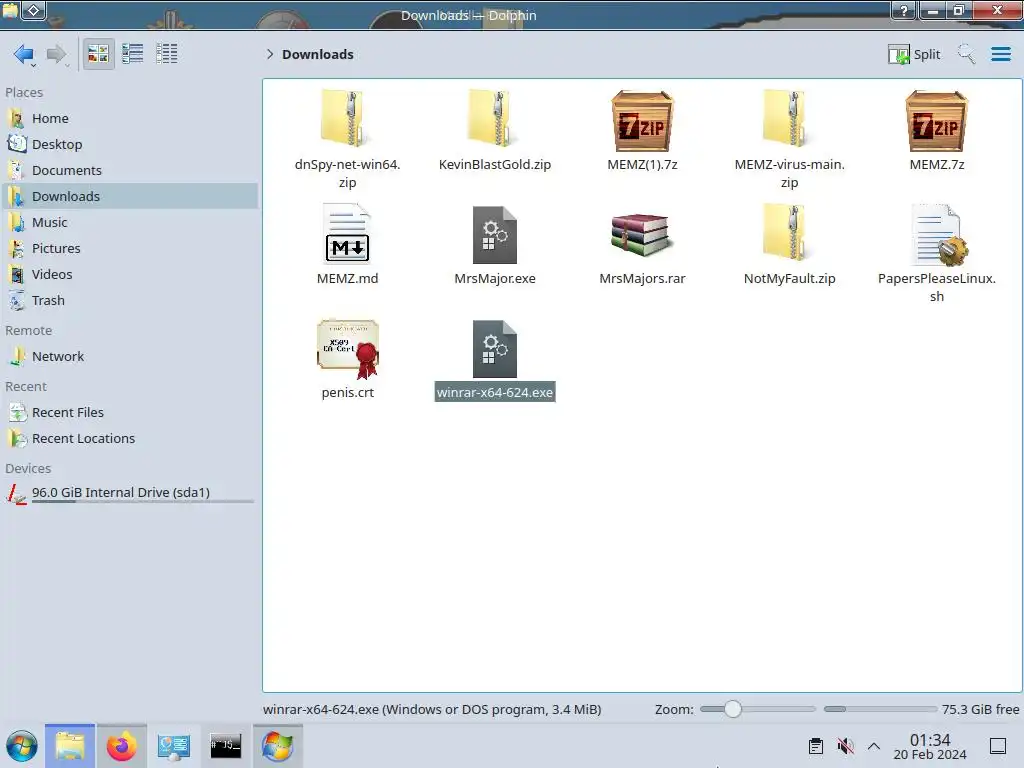
Task: Open Videos in Places
Action: tap(131, 275)
